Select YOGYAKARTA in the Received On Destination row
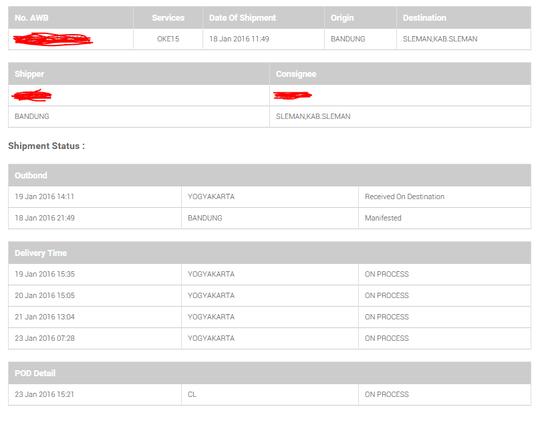 (211, 197)
